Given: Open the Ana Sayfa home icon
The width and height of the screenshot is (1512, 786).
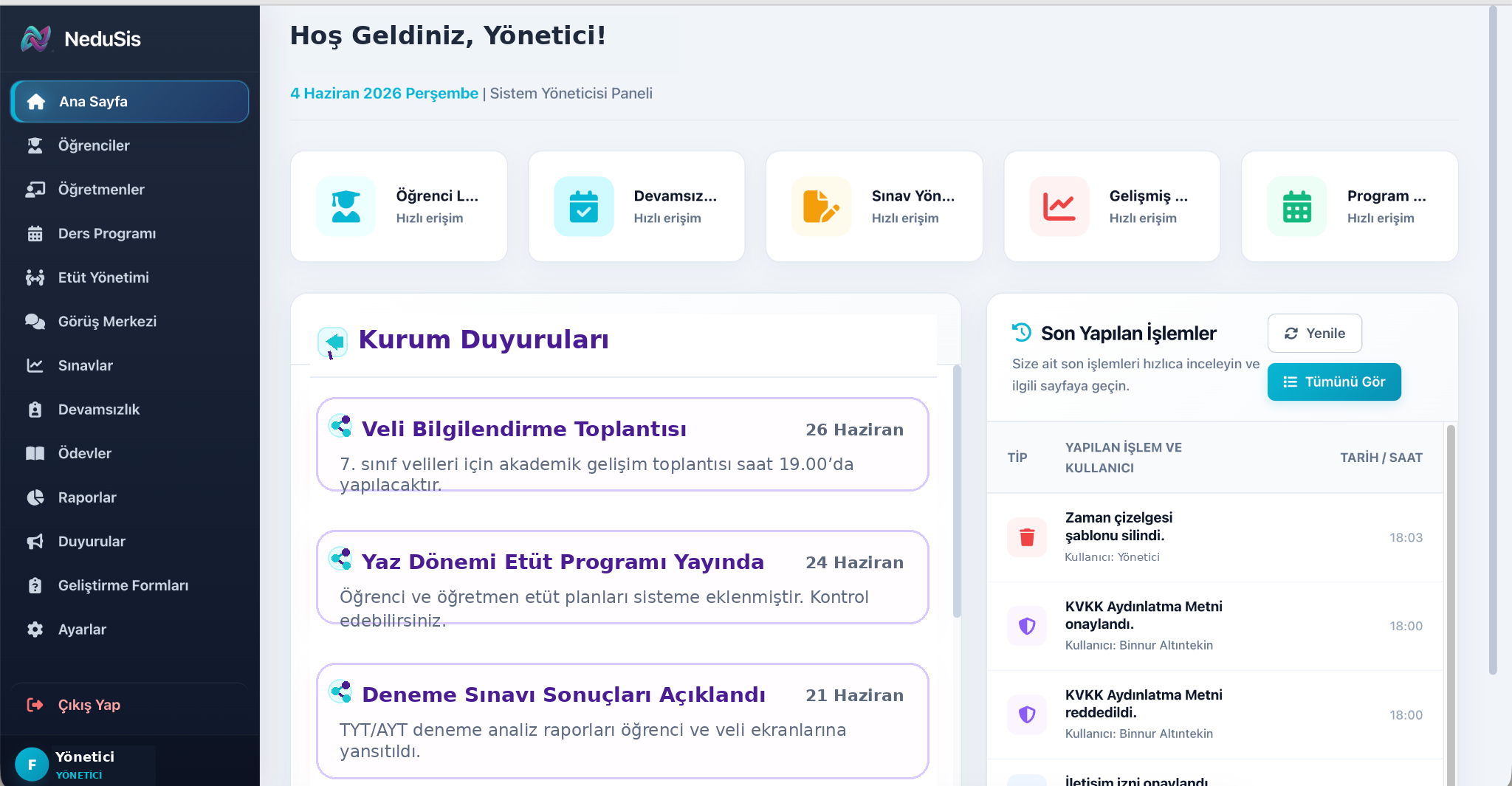Looking at the screenshot, I should click(36, 102).
